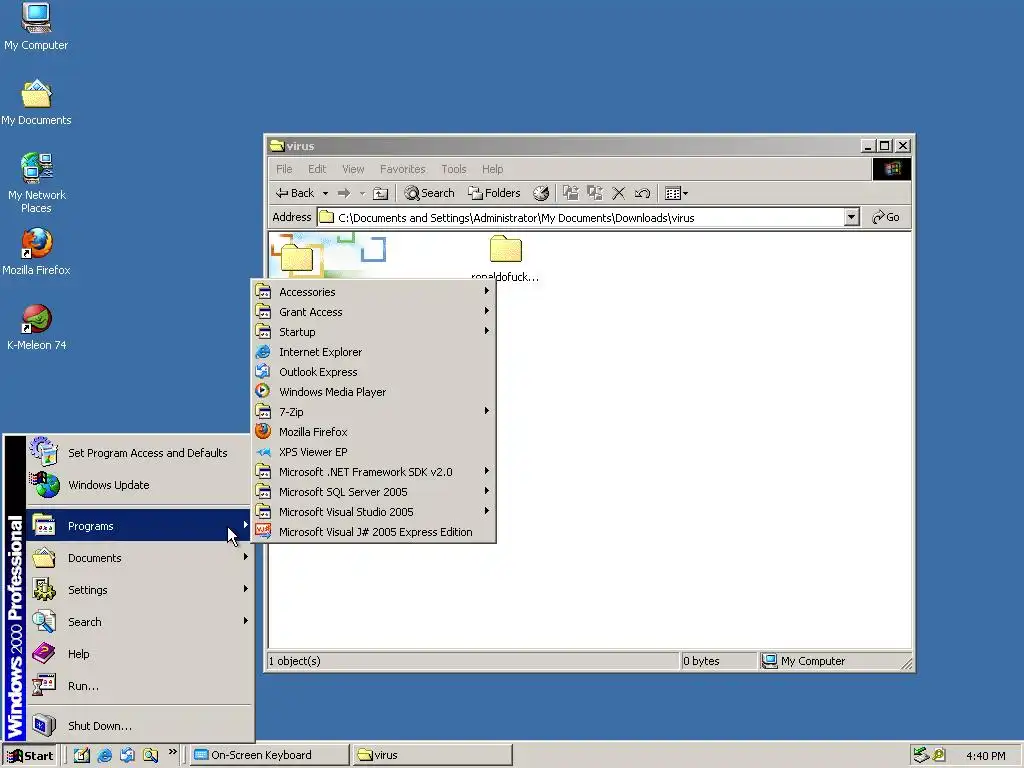Click the Undo toolbar icon
The height and width of the screenshot is (768, 1024).
coord(643,193)
